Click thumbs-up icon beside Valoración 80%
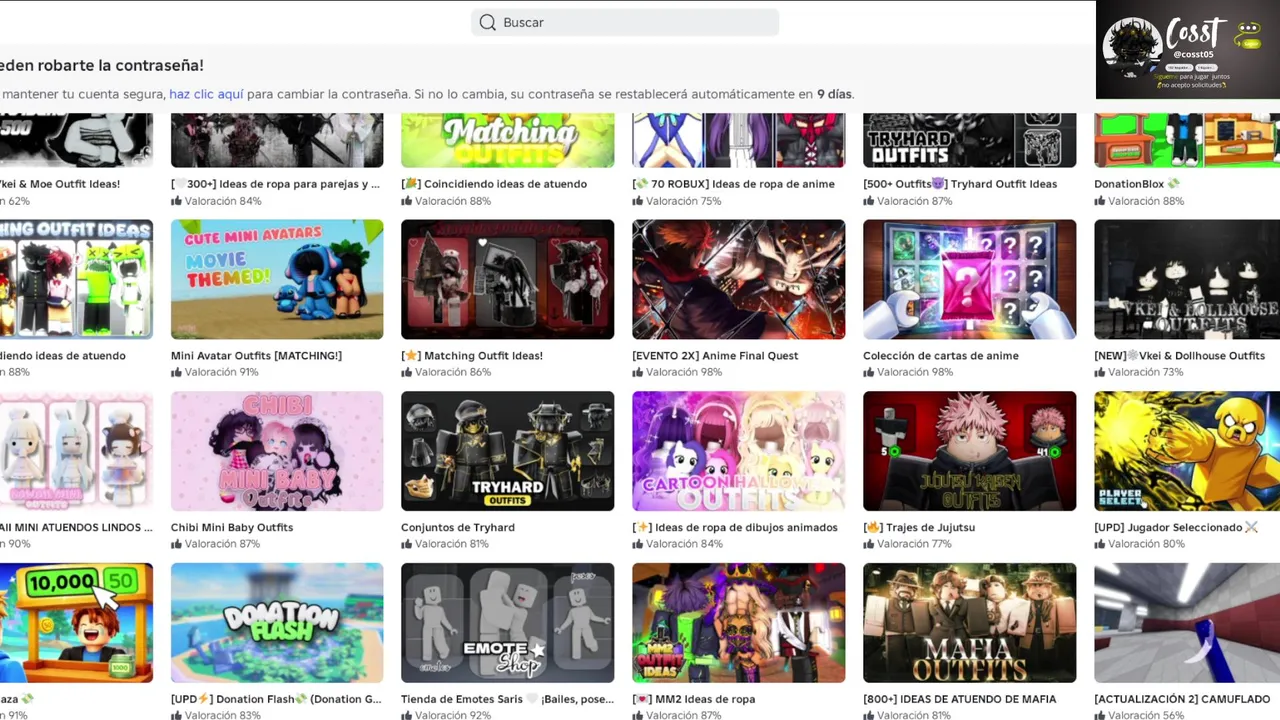Viewport: 1280px width, 720px height. [x=1099, y=544]
